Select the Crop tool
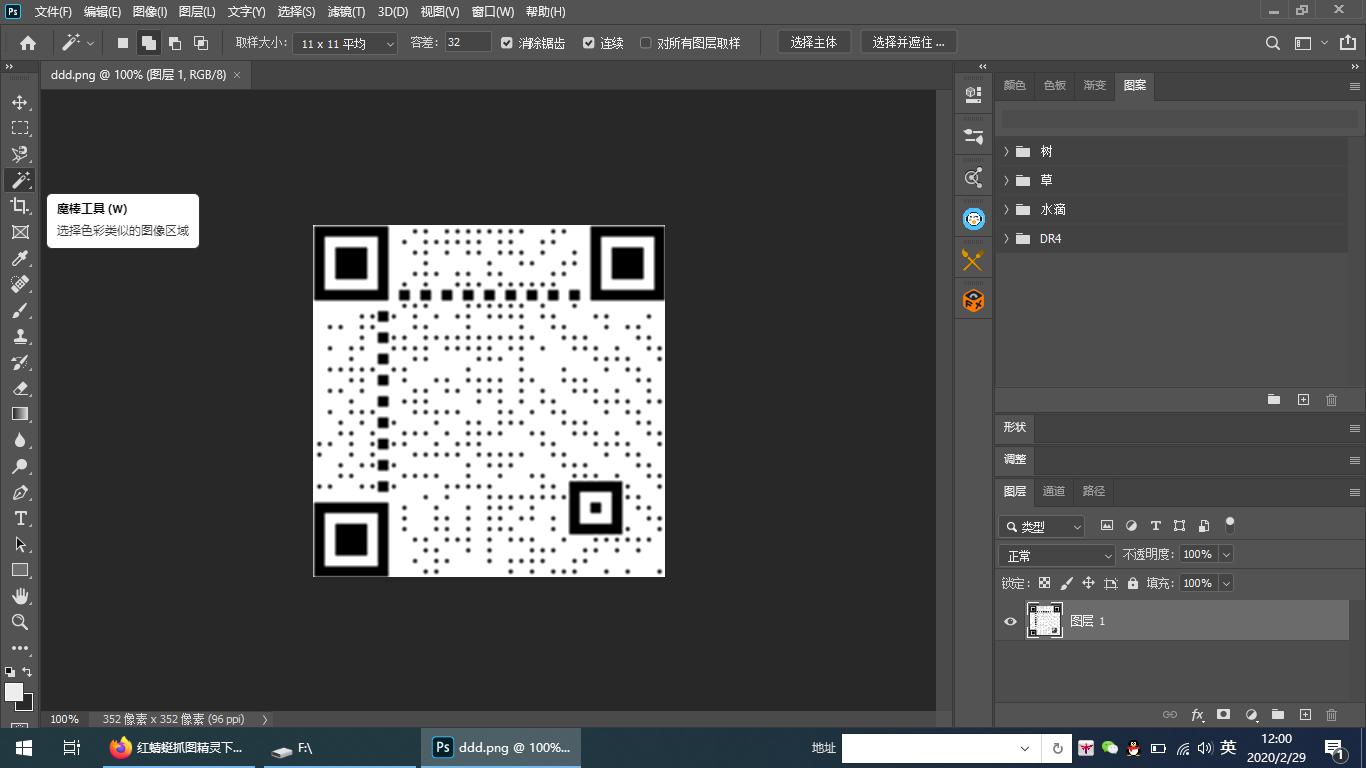The image size is (1366, 768). point(20,206)
